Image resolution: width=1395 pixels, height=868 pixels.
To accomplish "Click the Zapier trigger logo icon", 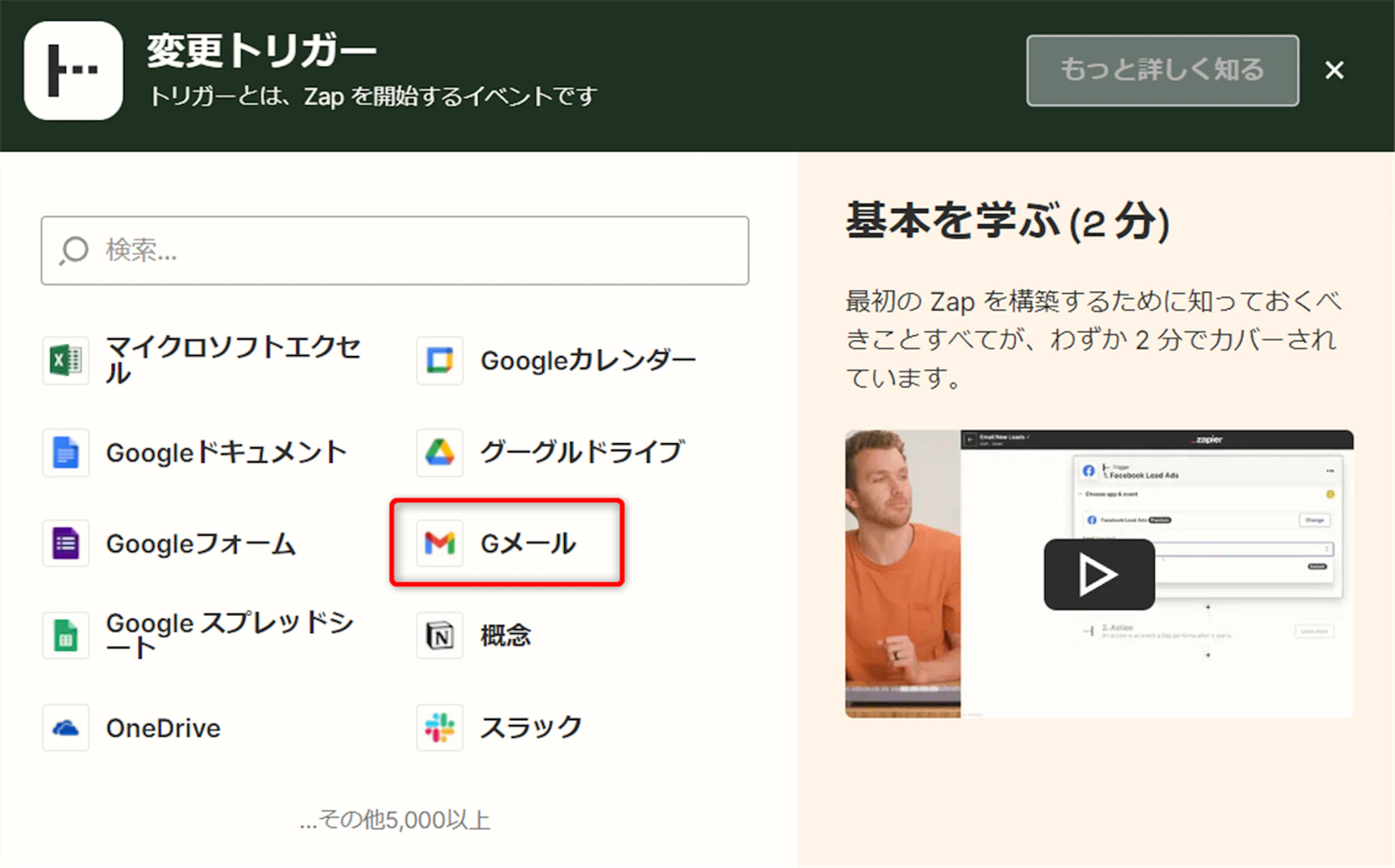I will (x=74, y=70).
